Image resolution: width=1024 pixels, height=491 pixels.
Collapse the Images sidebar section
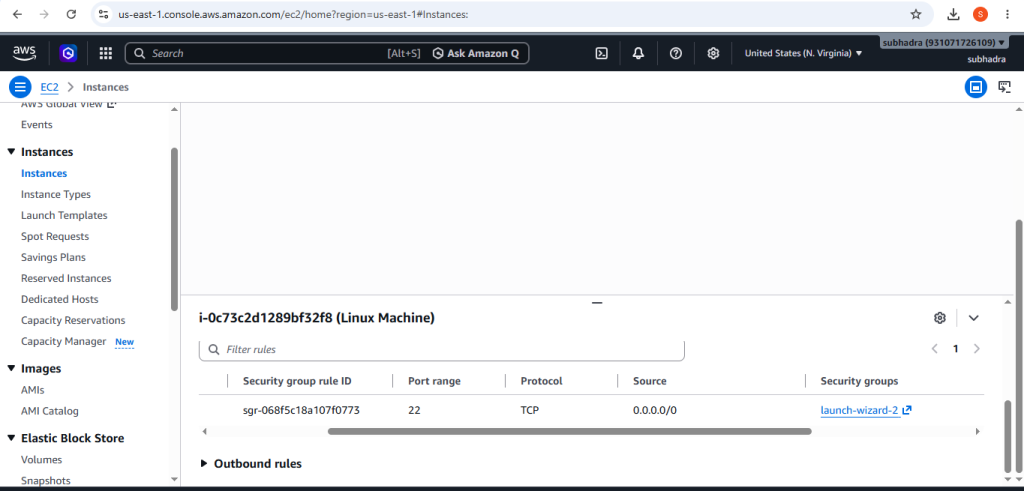point(11,368)
